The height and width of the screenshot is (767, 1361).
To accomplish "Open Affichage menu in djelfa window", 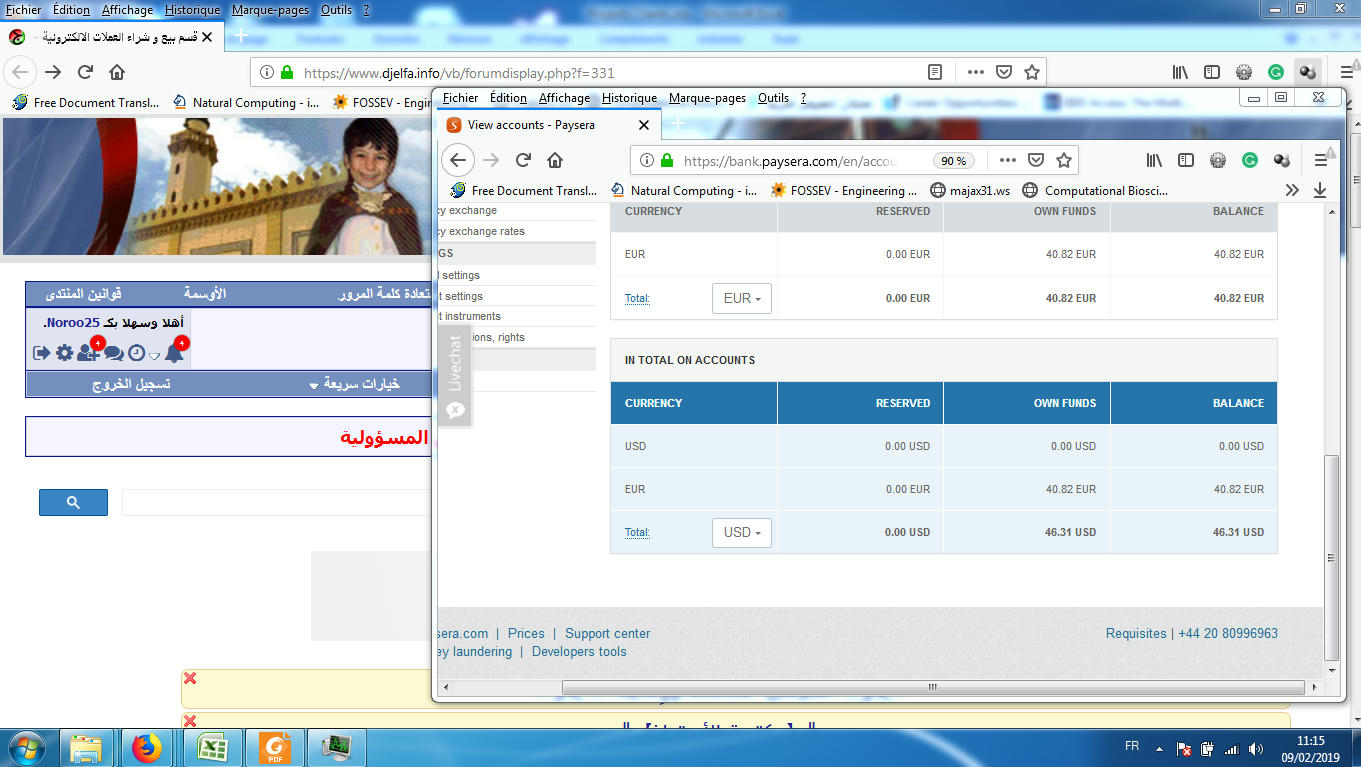I will click(128, 10).
